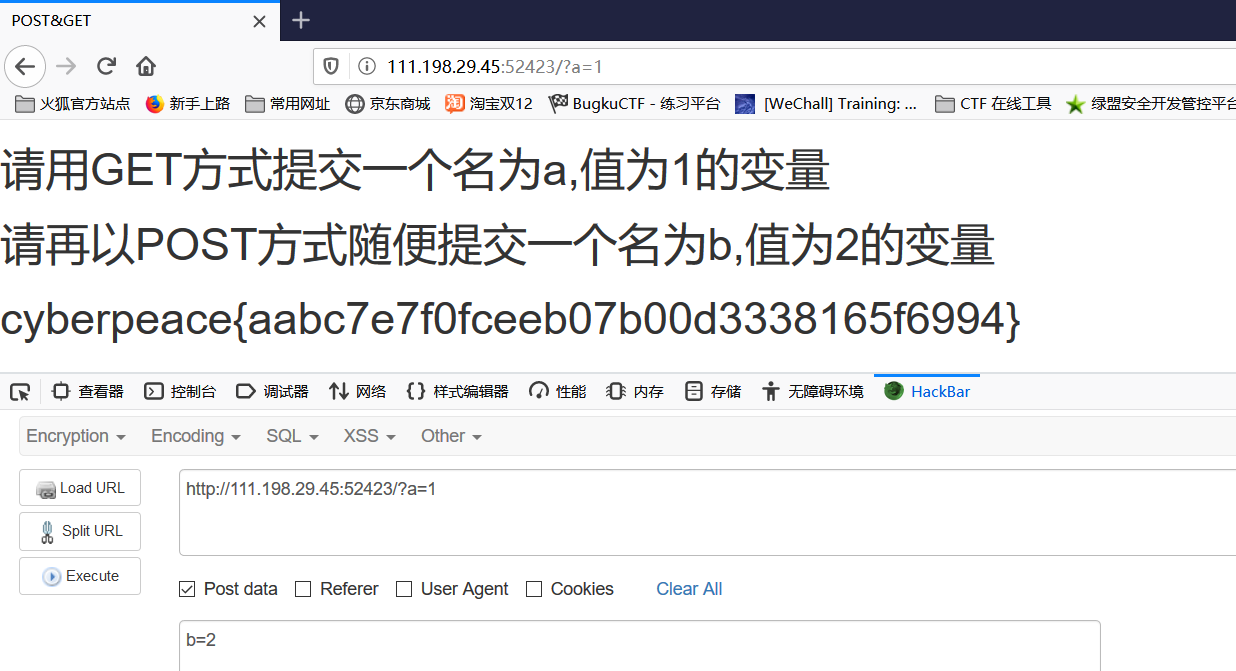1236x671 pixels.
Task: Click the browser address bar
Action: pyautogui.click(x=775, y=67)
